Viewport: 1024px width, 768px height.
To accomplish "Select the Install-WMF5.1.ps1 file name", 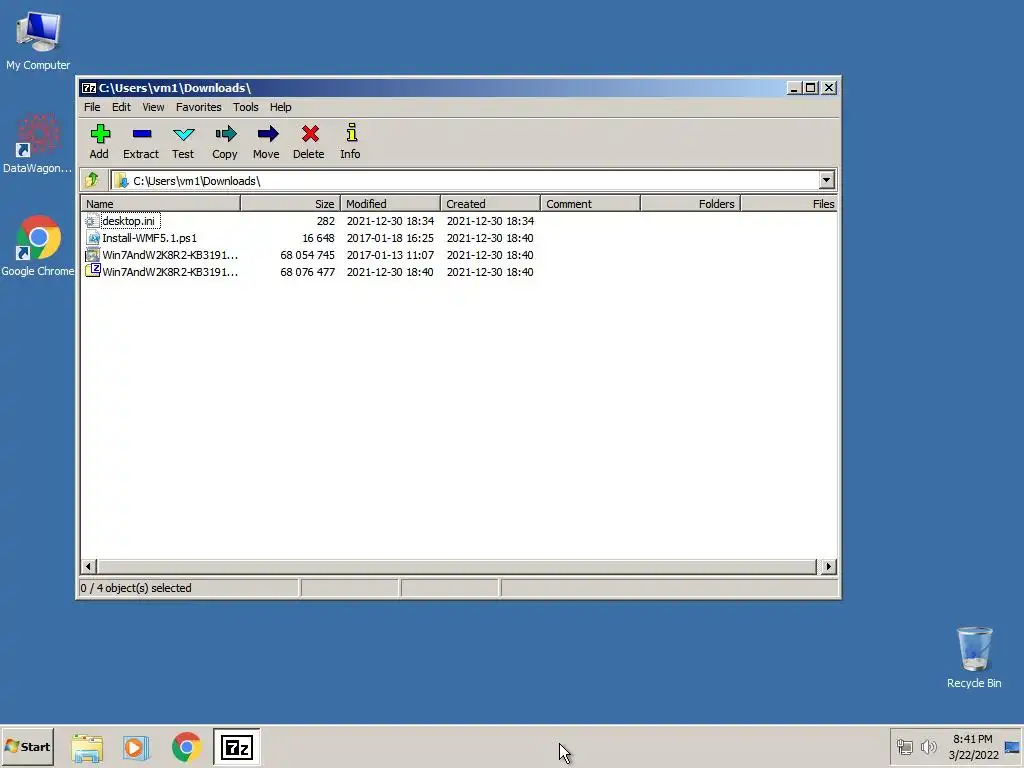I will point(150,238).
